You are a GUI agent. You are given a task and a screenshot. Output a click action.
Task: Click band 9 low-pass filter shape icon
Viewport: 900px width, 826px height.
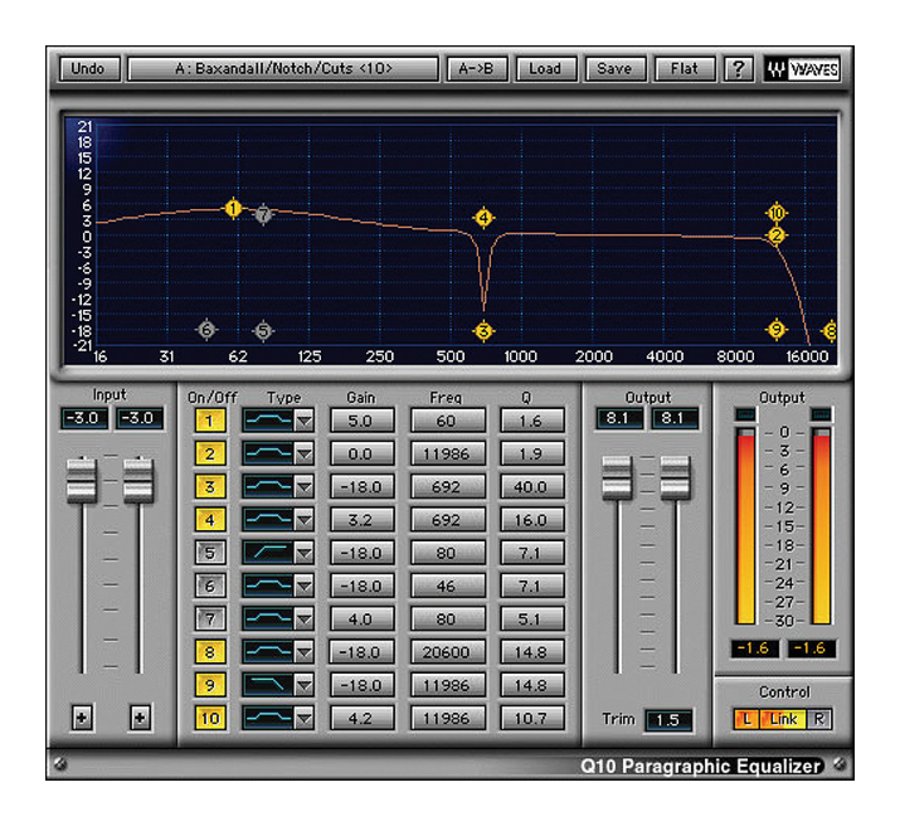(268, 685)
